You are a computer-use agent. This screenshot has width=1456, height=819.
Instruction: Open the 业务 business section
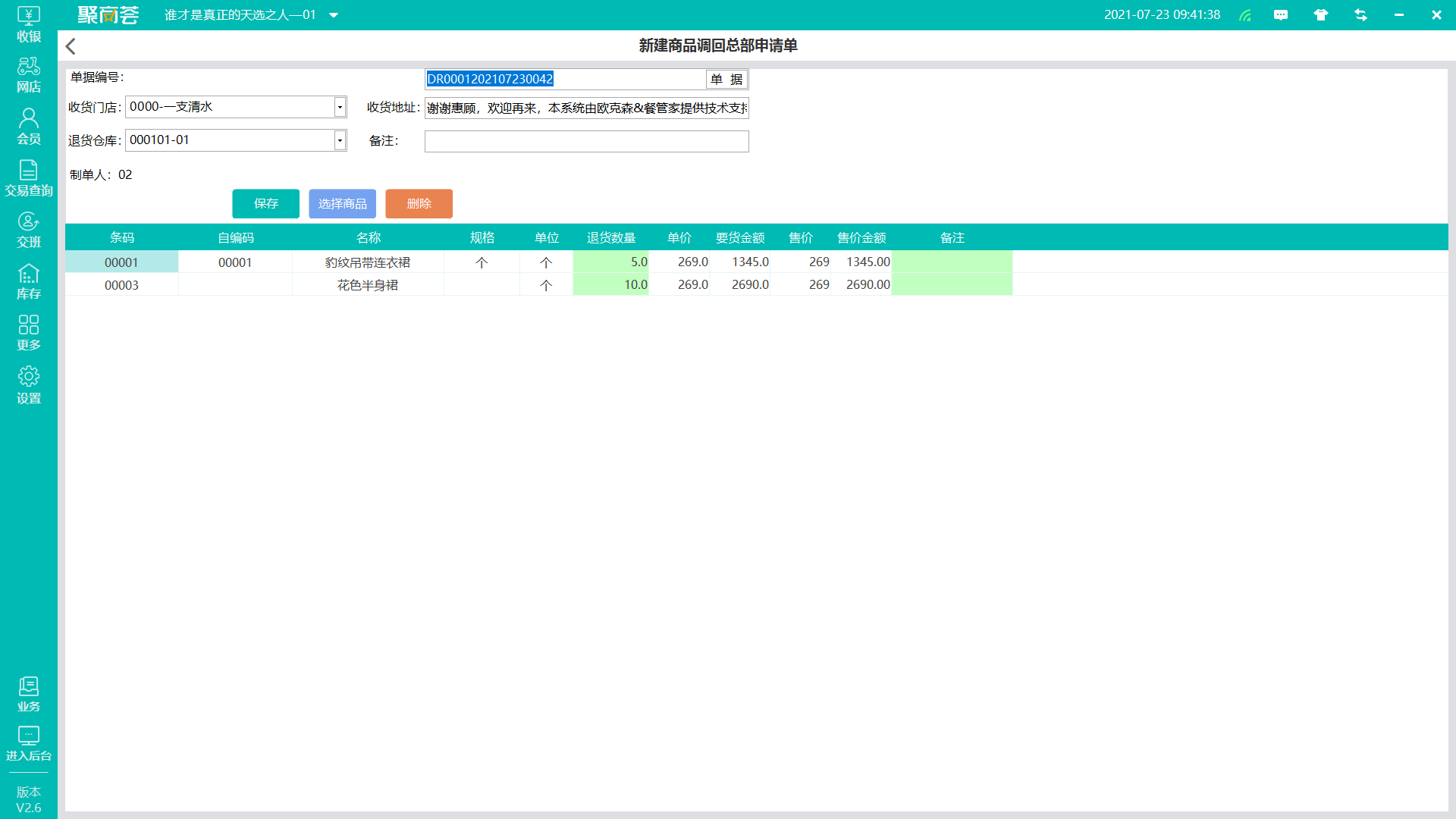(29, 695)
